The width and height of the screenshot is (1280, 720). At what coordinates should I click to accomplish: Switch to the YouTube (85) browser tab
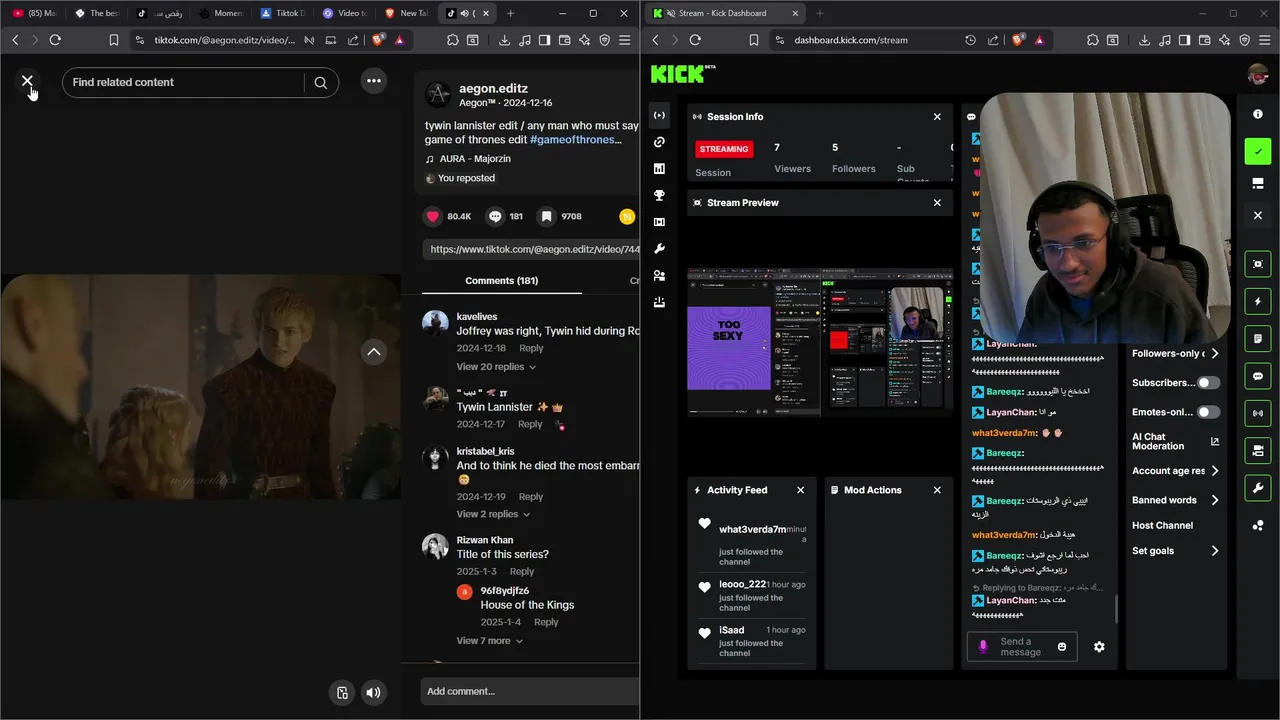(x=34, y=13)
